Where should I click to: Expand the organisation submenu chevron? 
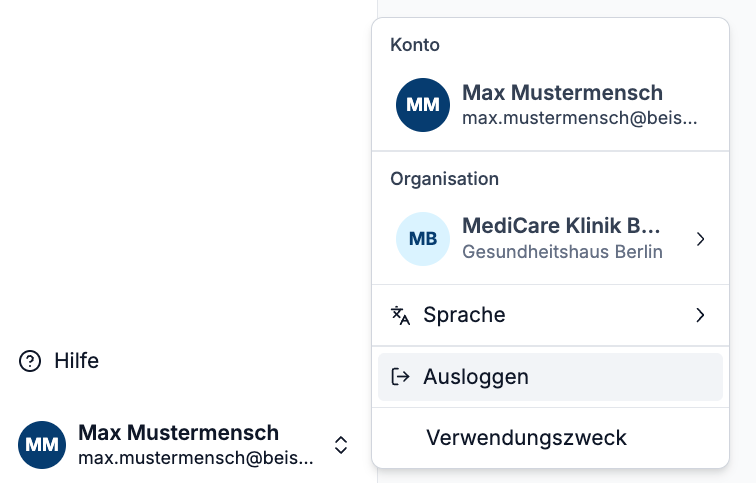[700, 239]
